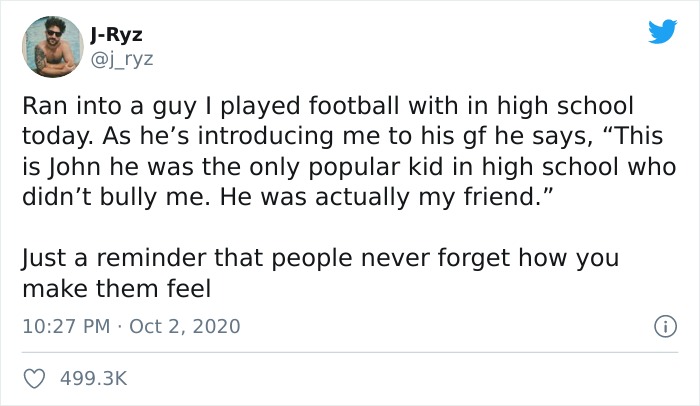The height and width of the screenshot is (406, 700).
Task: Click the word "bully" in the tweet
Action: 135,196
